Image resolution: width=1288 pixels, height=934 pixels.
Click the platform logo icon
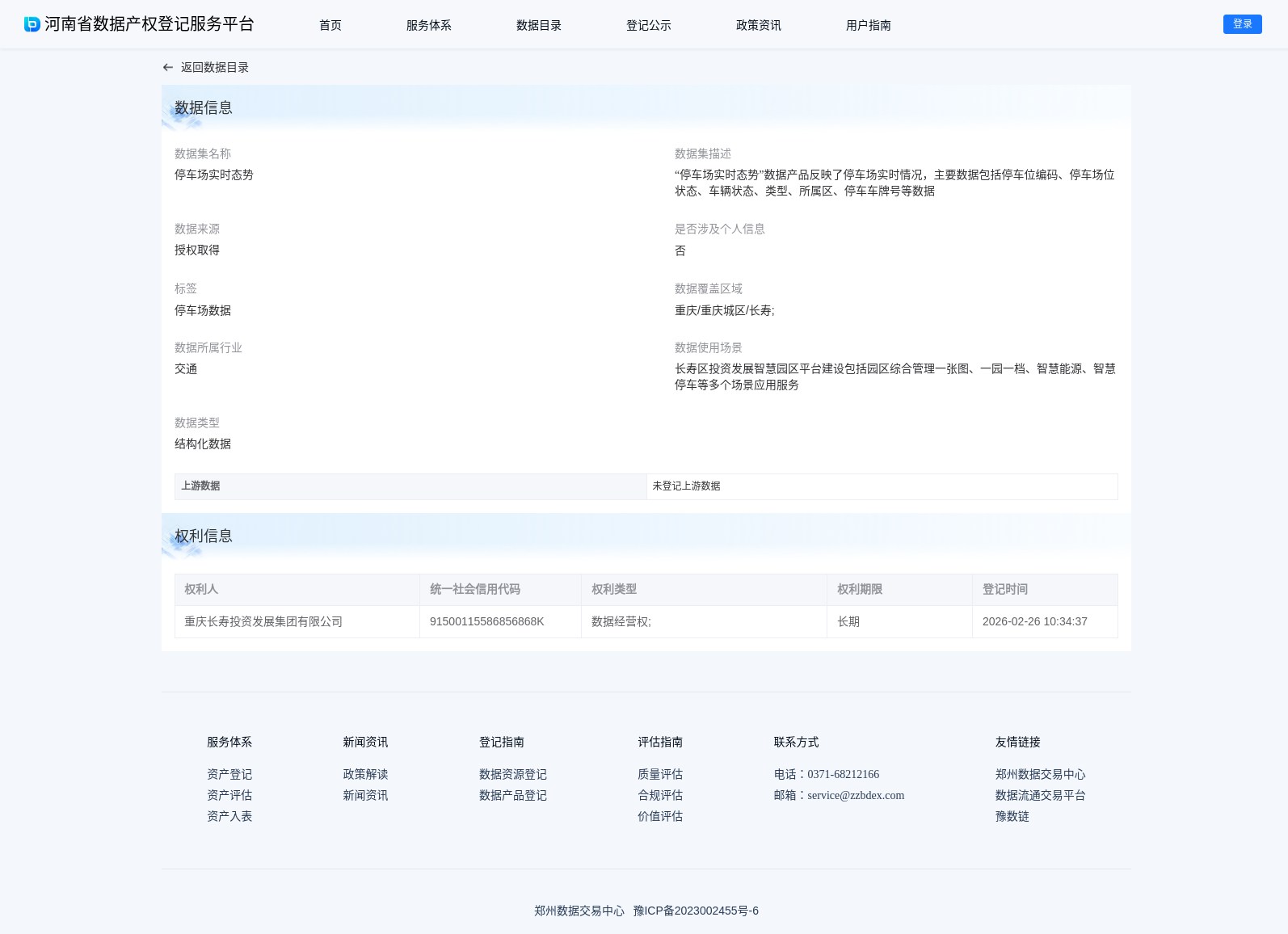tap(32, 24)
